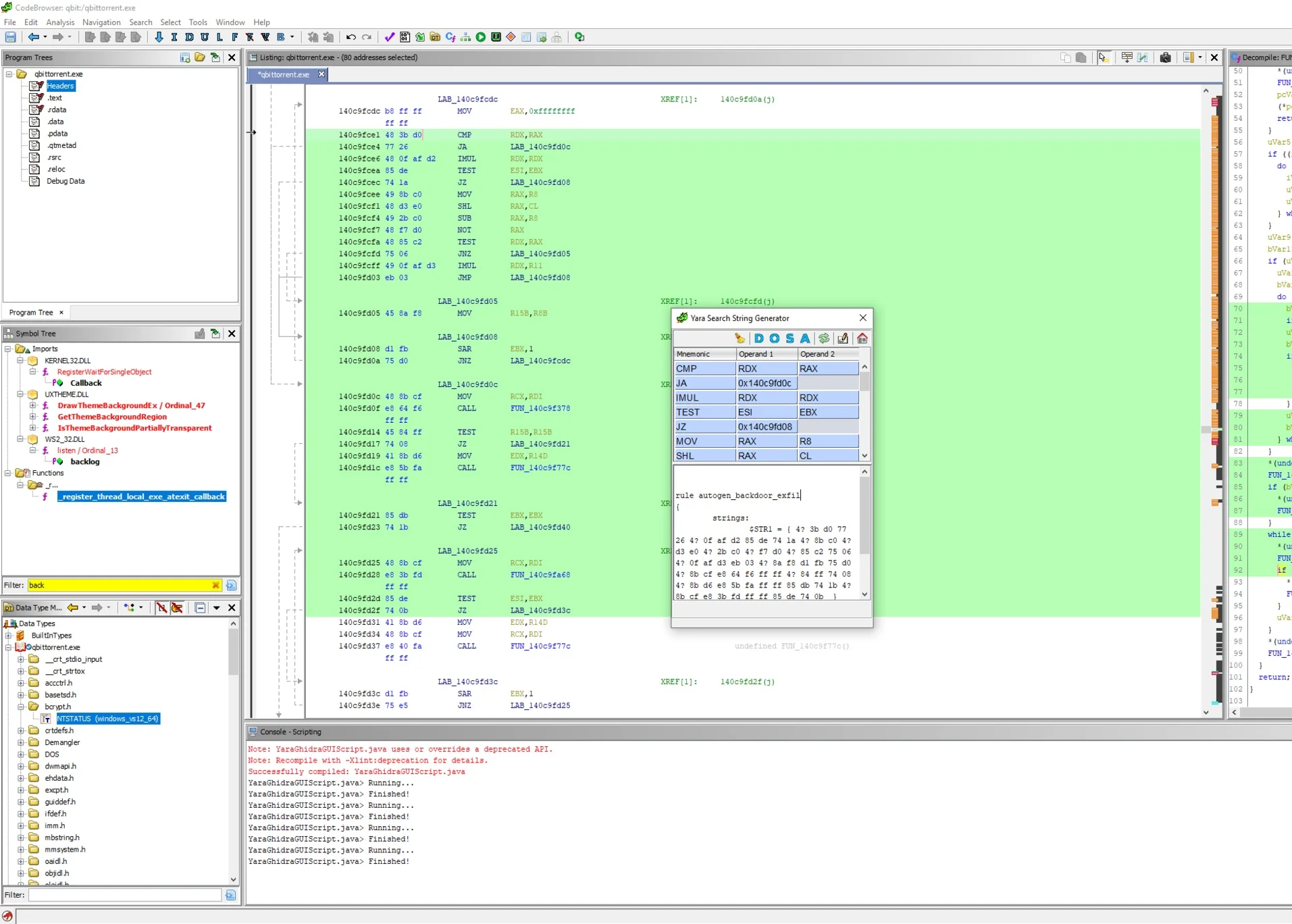Open the bytes viewer 0101 icon

pos(405,37)
